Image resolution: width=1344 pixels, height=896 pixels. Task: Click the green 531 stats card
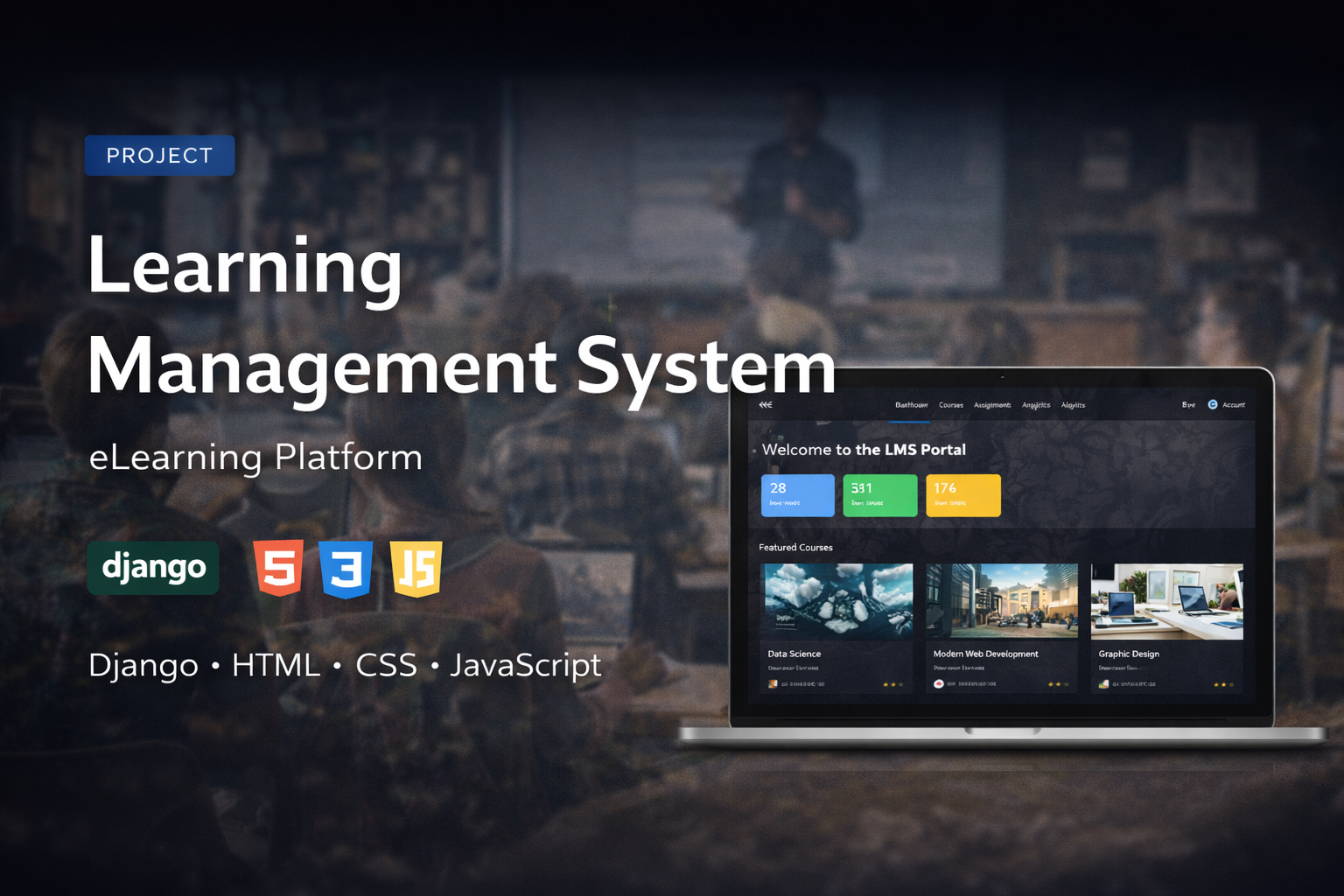879,495
